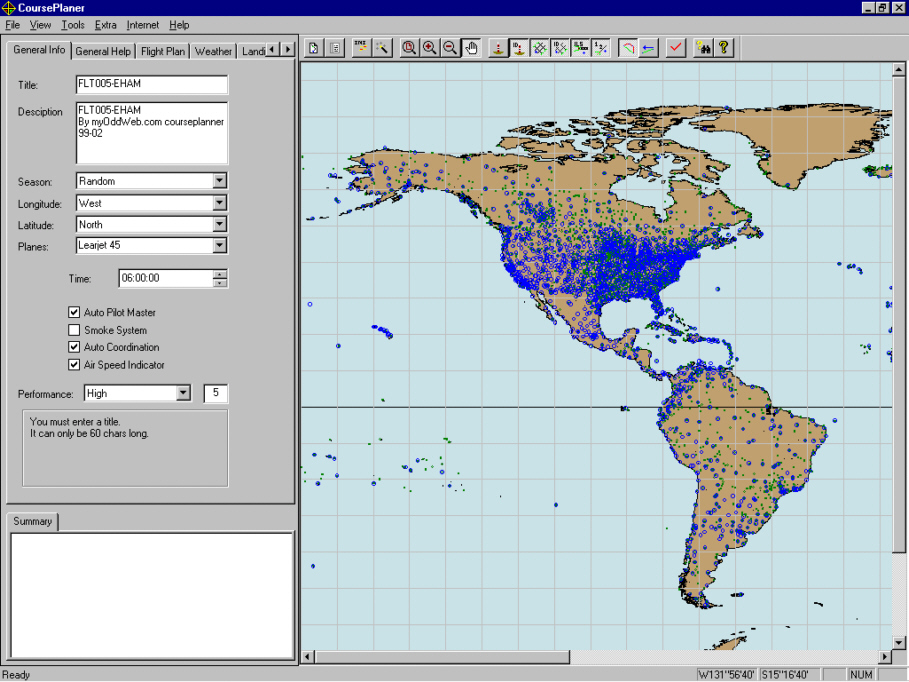Click the red checkmark validate icon

click(676, 48)
